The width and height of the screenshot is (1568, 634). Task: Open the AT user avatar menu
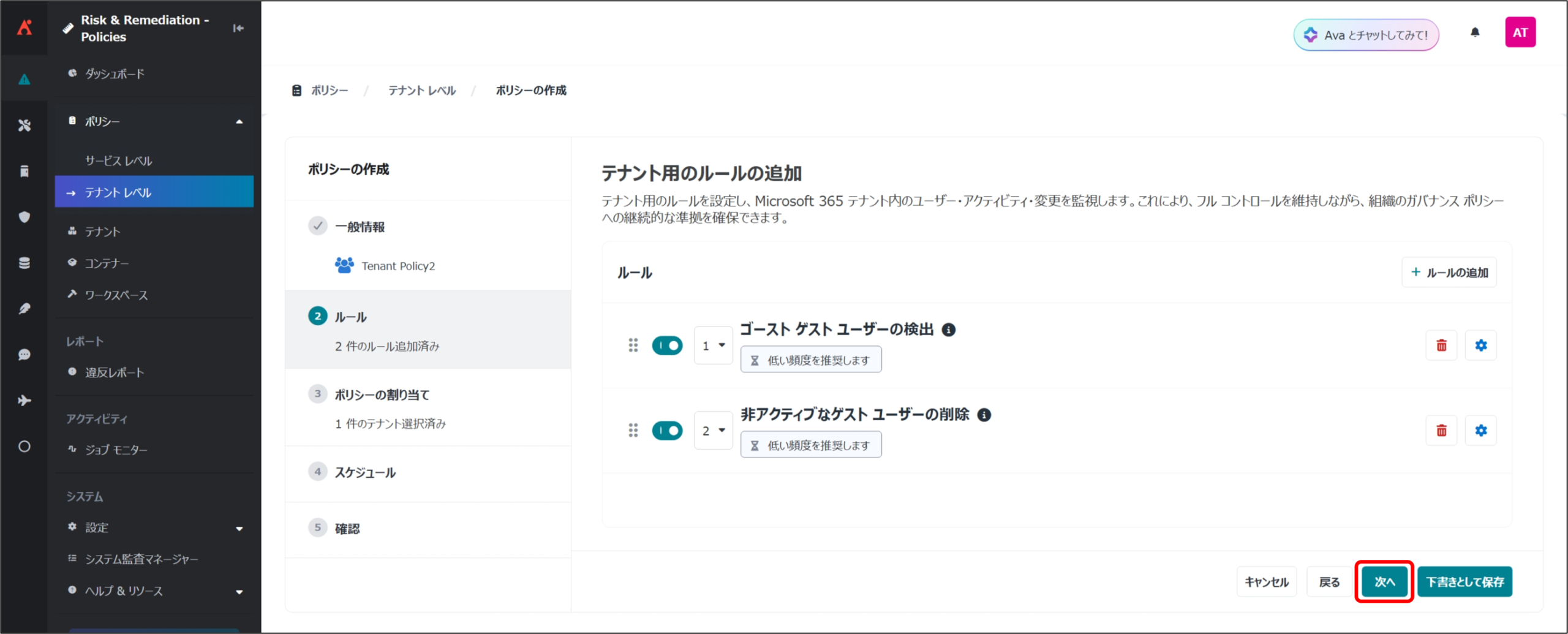pos(1520,33)
